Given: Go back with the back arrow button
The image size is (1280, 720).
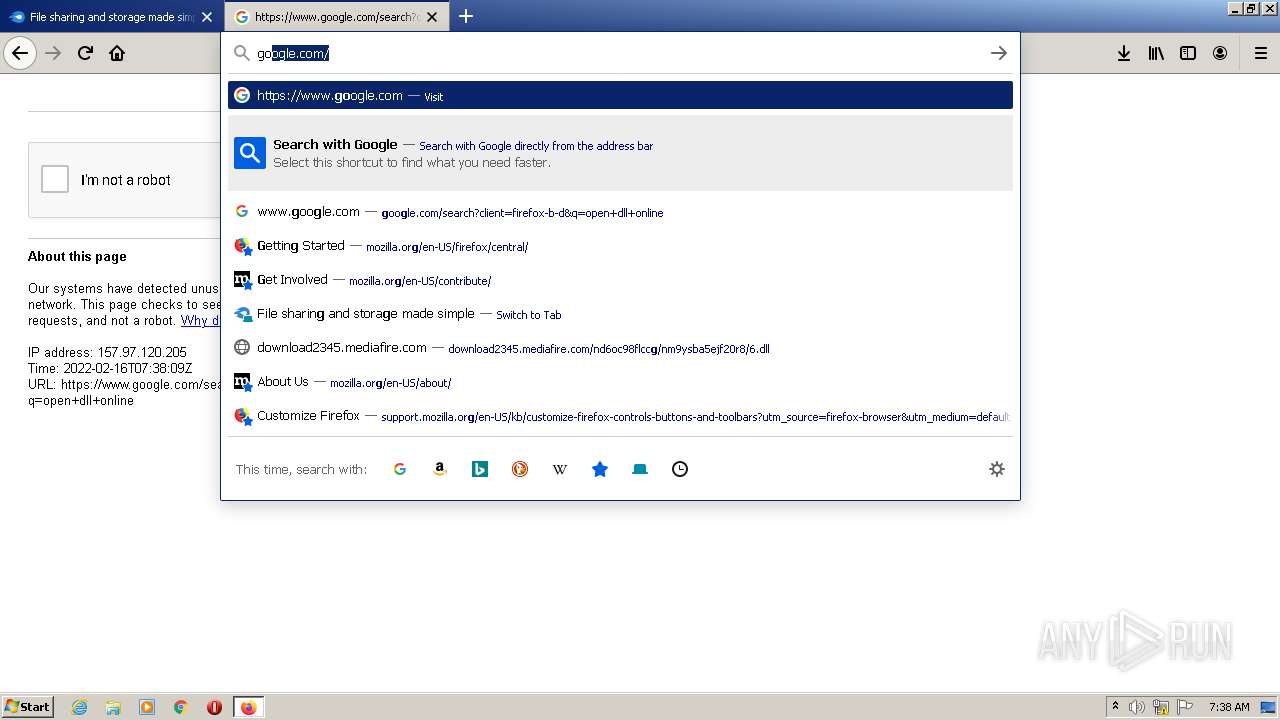Looking at the screenshot, I should click(20, 53).
